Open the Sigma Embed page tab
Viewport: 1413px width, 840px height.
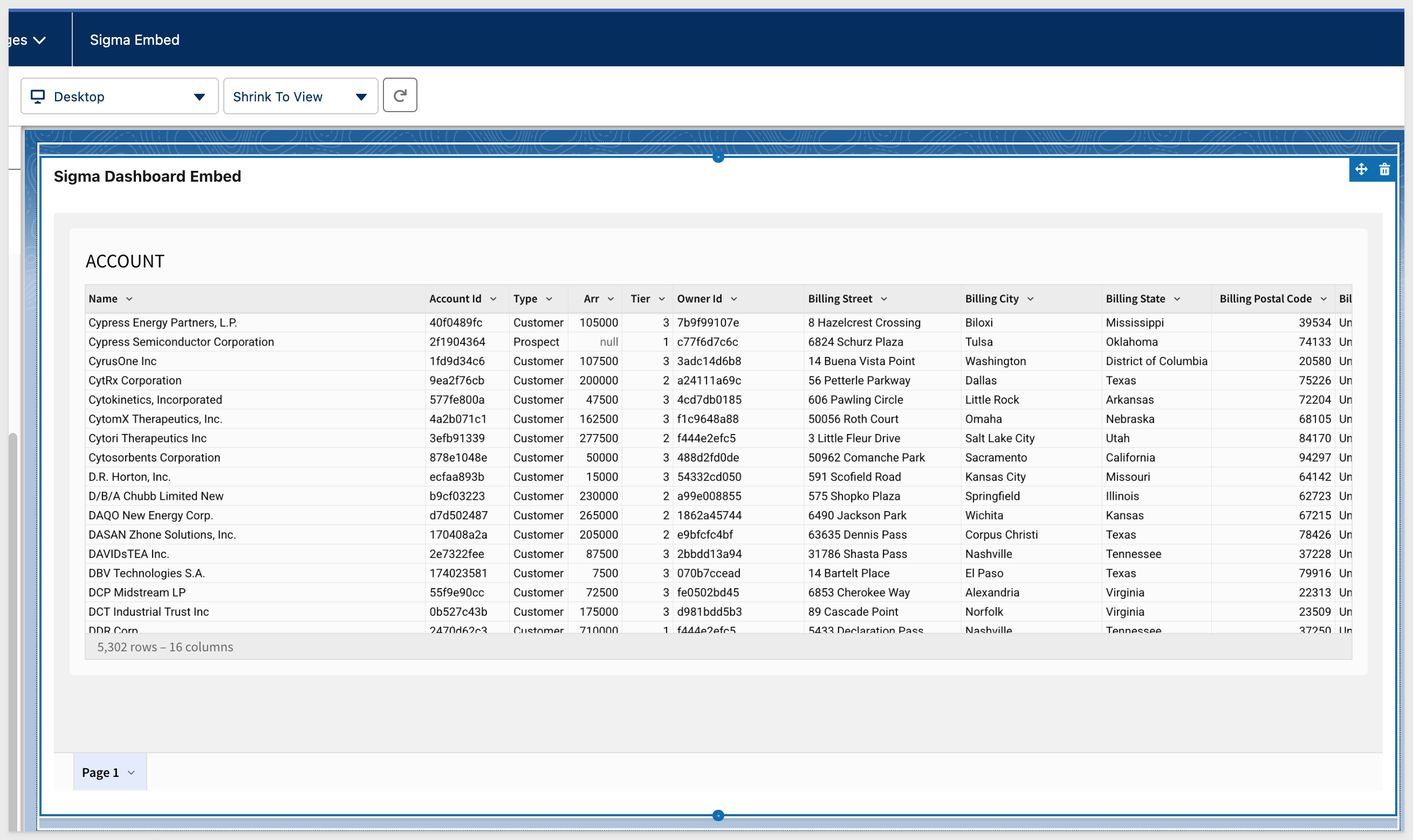(135, 39)
